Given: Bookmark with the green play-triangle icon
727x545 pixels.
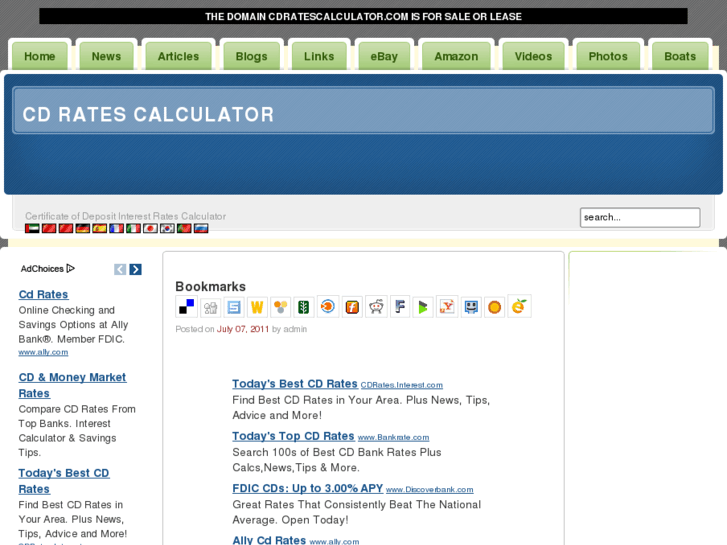Looking at the screenshot, I should click(423, 307).
